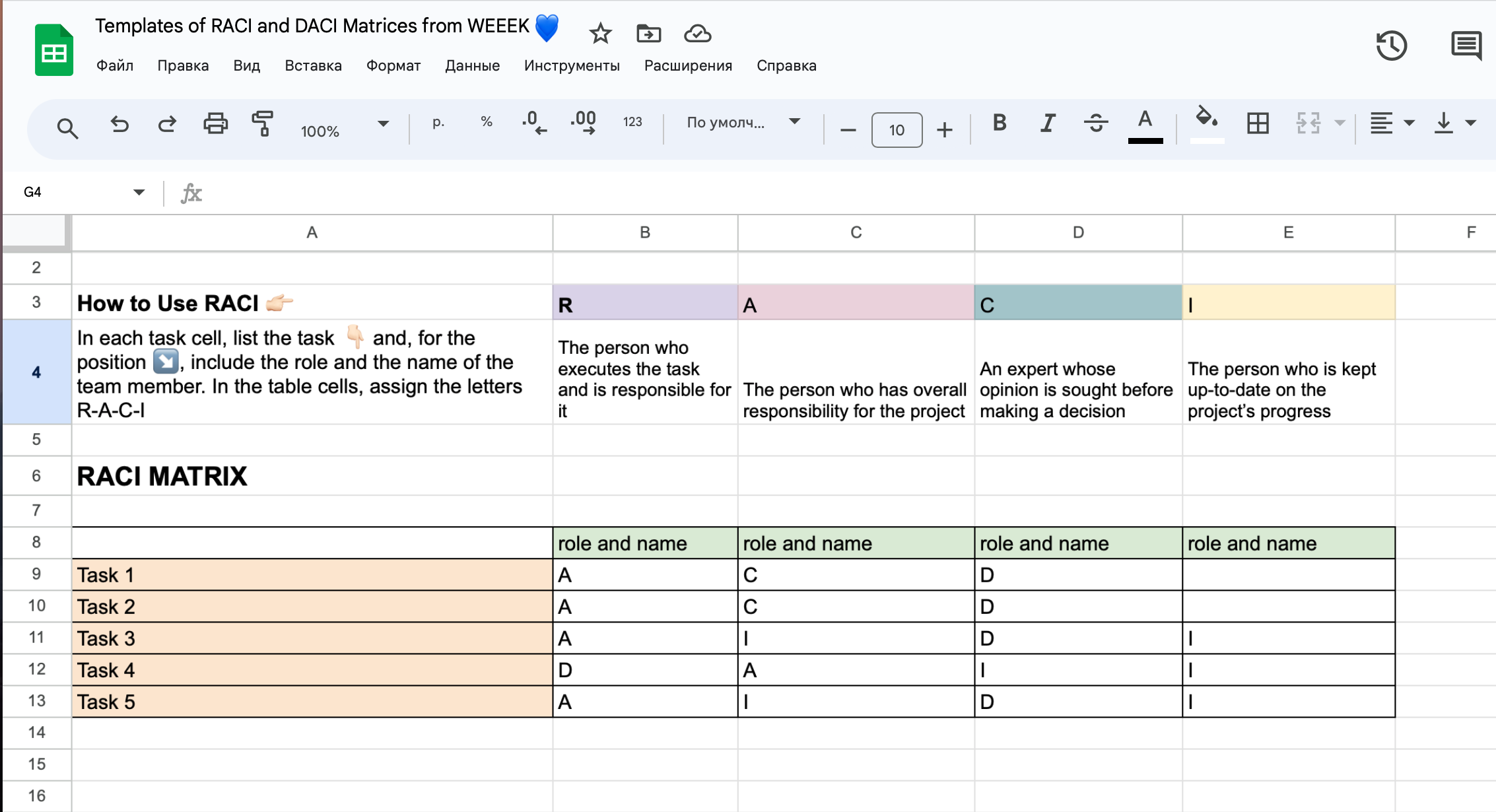The image size is (1496, 812).
Task: Click the currency format р. button
Action: (x=438, y=122)
